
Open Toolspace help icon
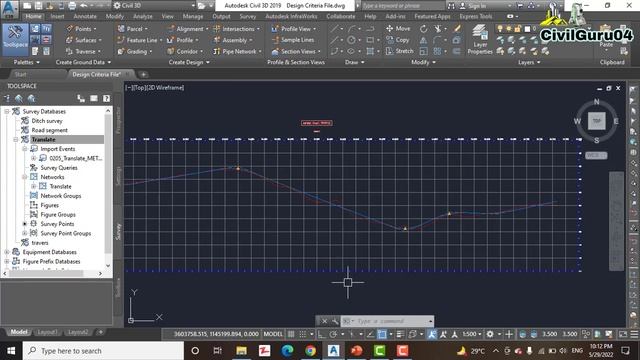[106, 98]
